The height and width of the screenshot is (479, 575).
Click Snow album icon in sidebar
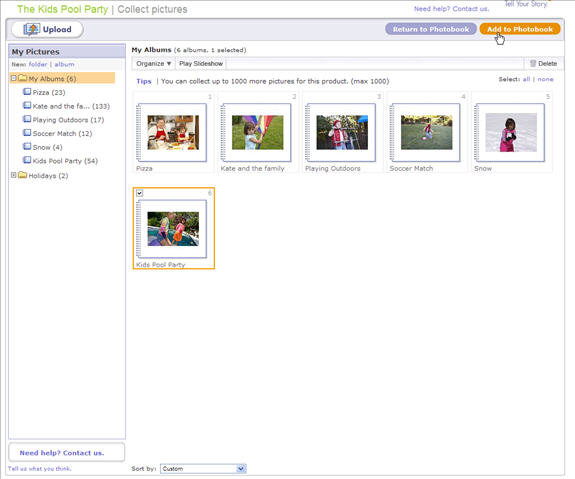click(x=27, y=146)
